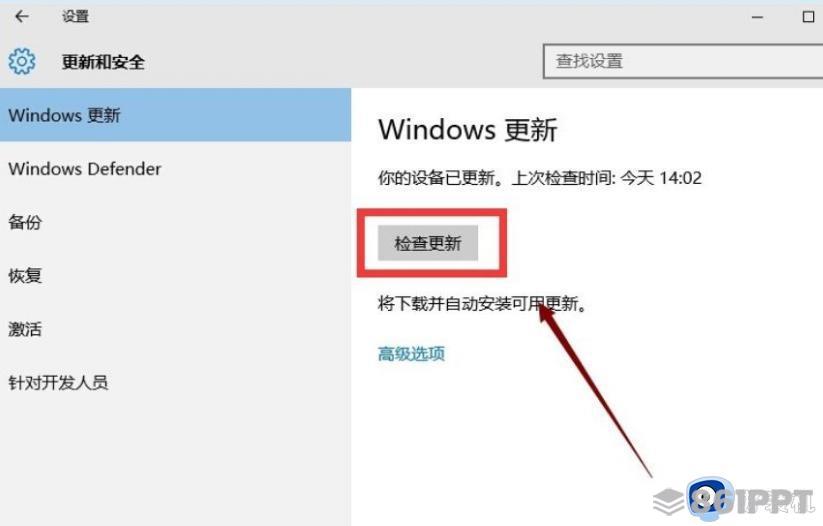Maximize the 设置 window
The image size is (823, 526).
pyautogui.click(x=808, y=17)
